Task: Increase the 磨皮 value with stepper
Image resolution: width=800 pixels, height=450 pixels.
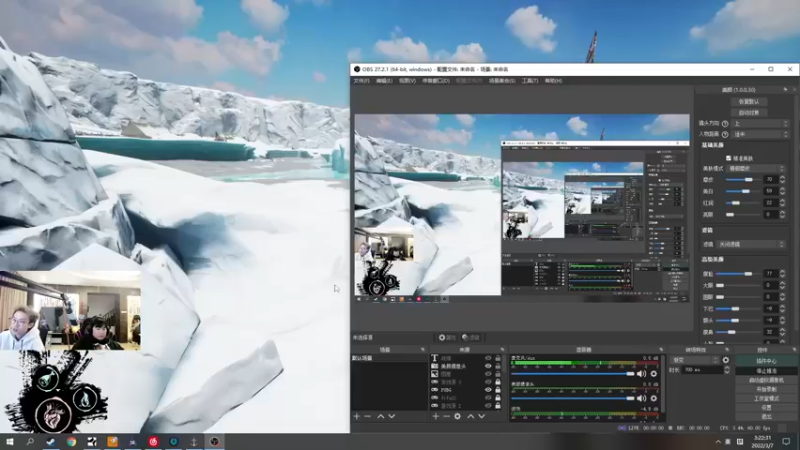Action: point(783,177)
